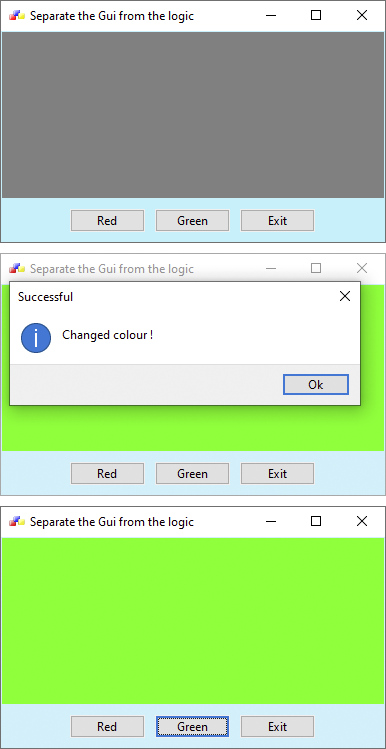Click the Exit button in the bottom window
386x749 pixels.
click(x=278, y=727)
